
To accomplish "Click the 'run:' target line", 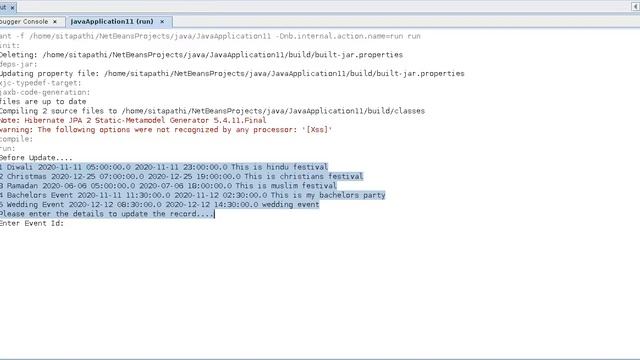I will tap(7, 148).
